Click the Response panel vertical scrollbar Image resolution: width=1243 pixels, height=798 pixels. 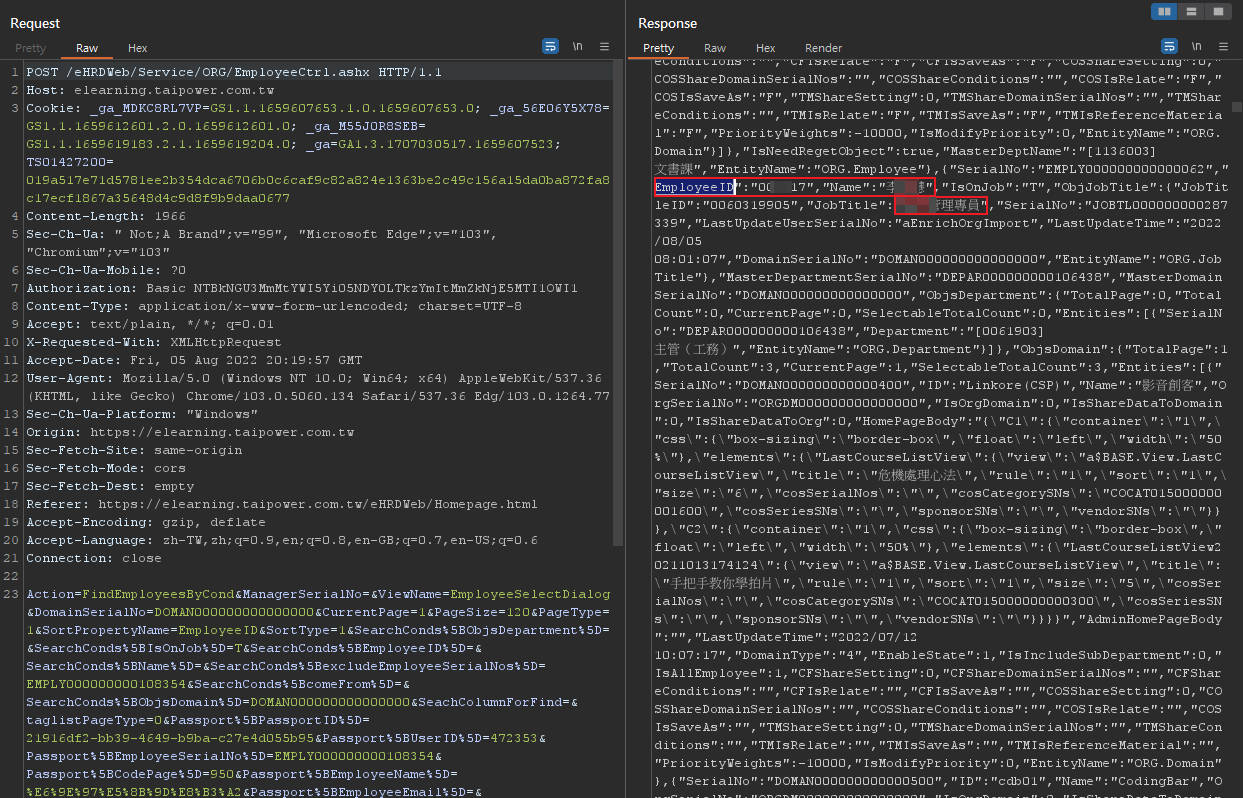[1237, 107]
